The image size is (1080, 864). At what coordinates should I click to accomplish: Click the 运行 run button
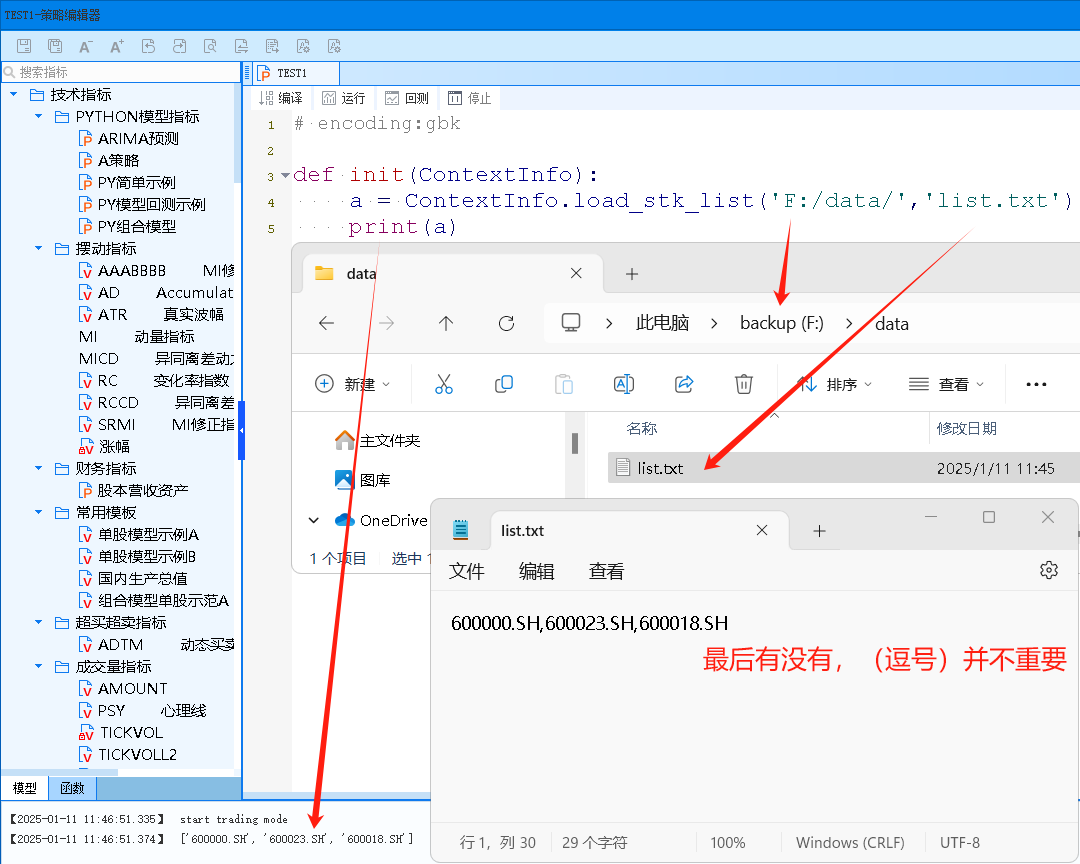coord(344,99)
